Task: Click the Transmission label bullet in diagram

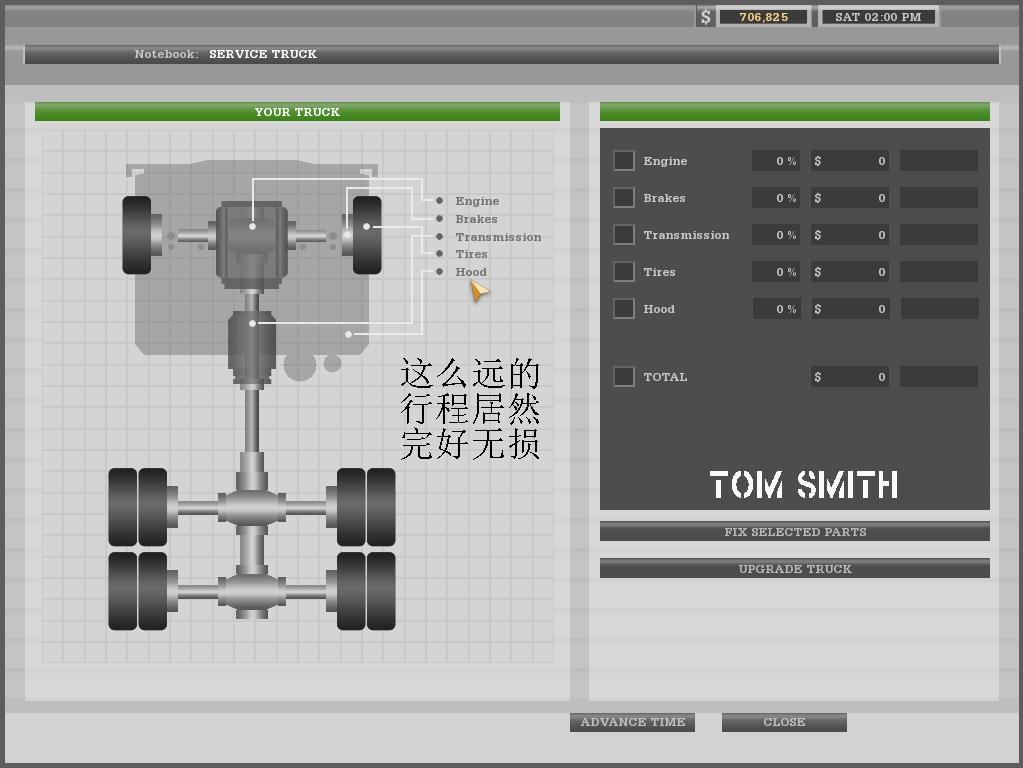Action: click(439, 237)
